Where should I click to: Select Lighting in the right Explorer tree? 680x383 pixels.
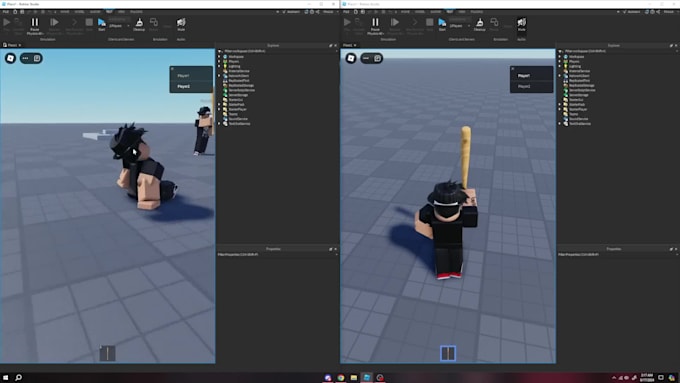pyautogui.click(x=574, y=66)
